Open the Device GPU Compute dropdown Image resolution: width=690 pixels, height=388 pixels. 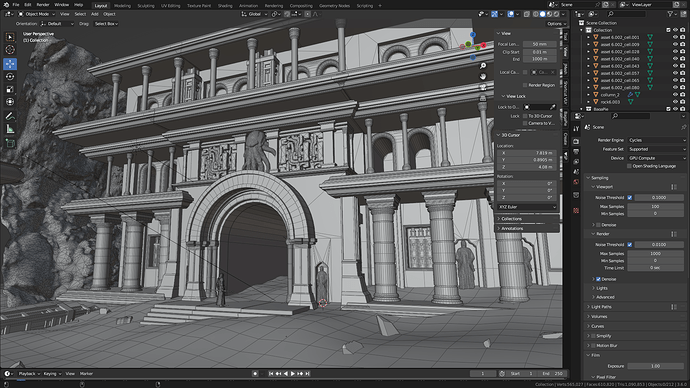(x=657, y=158)
